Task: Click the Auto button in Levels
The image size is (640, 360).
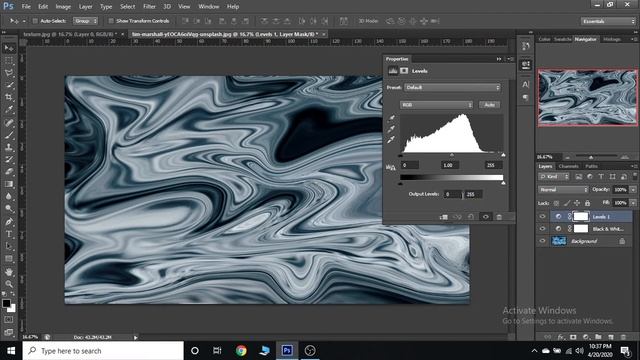Action: (x=489, y=105)
